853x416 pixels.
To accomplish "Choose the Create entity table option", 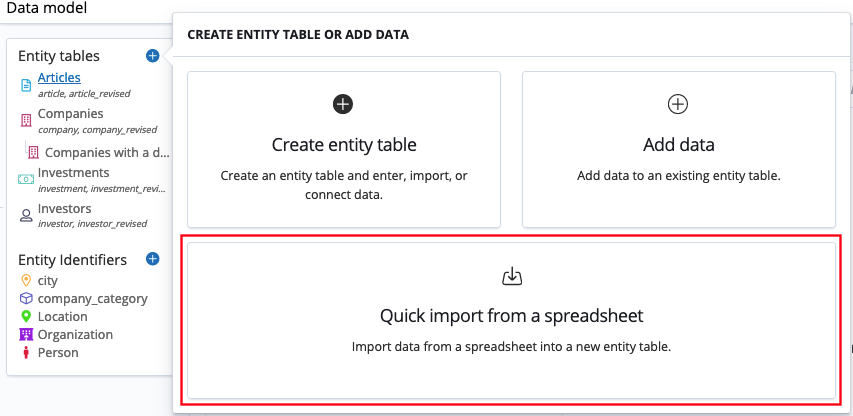I will pyautogui.click(x=344, y=148).
